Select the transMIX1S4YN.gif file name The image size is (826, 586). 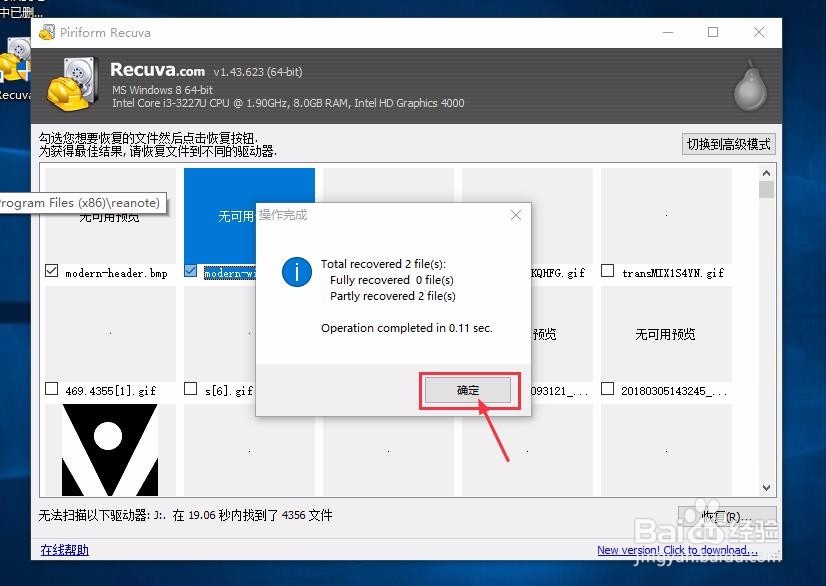(673, 273)
